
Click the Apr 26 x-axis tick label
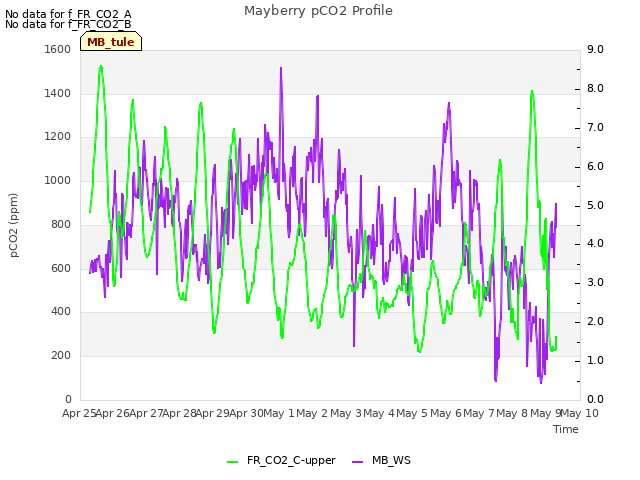point(113,413)
